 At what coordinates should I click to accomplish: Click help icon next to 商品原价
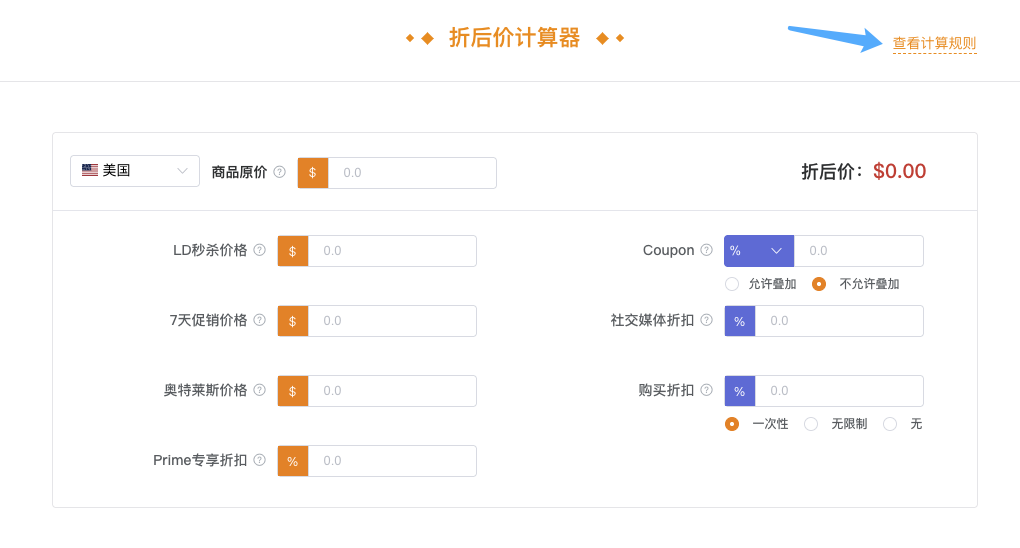[x=280, y=172]
